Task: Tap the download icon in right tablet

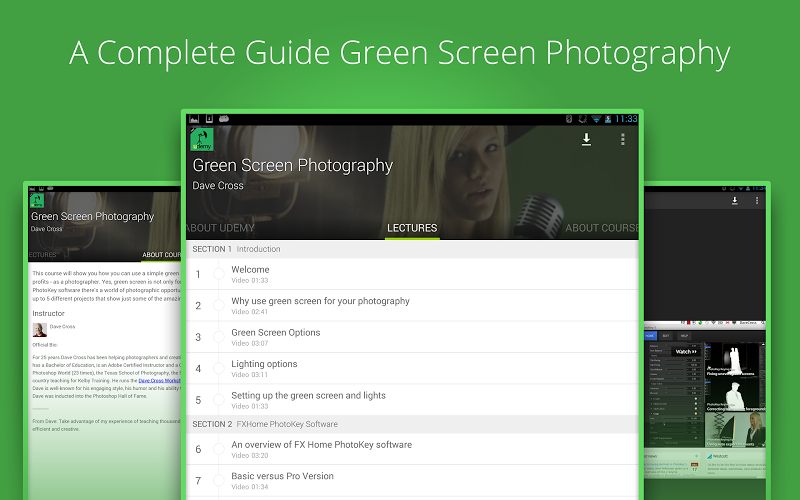Action: click(735, 201)
